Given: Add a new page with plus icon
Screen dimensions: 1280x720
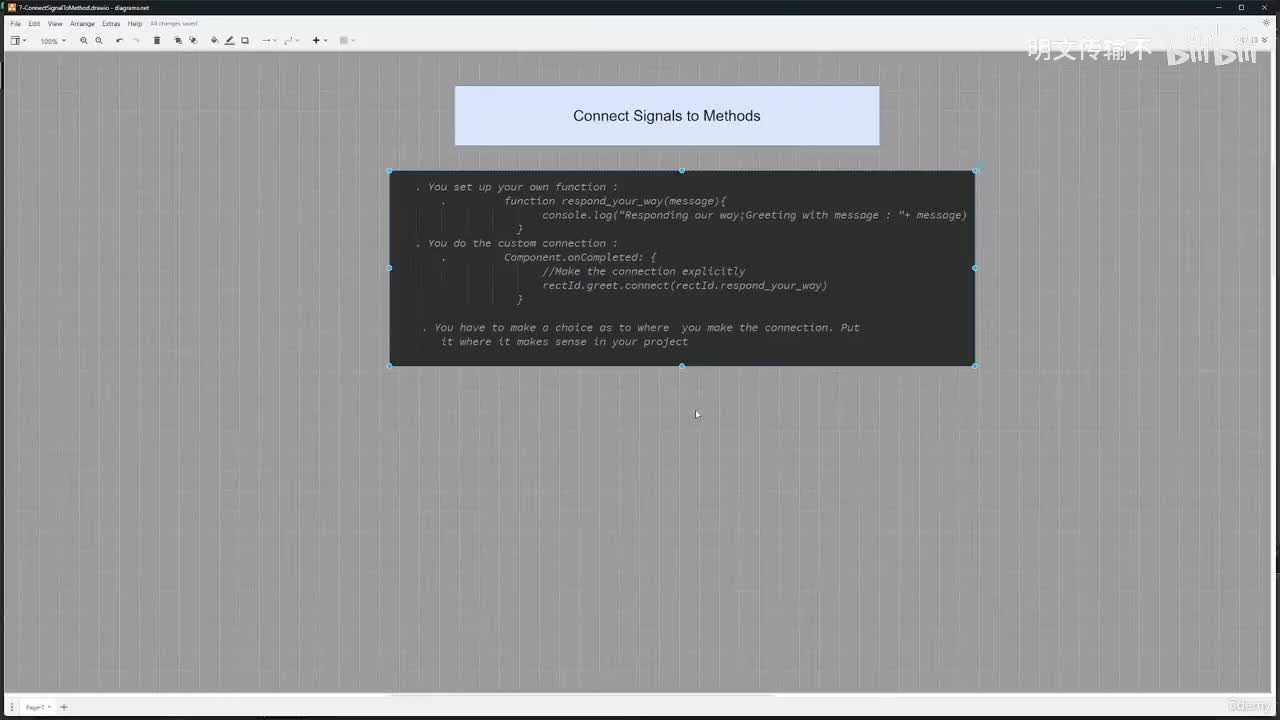Looking at the screenshot, I should tap(64, 707).
